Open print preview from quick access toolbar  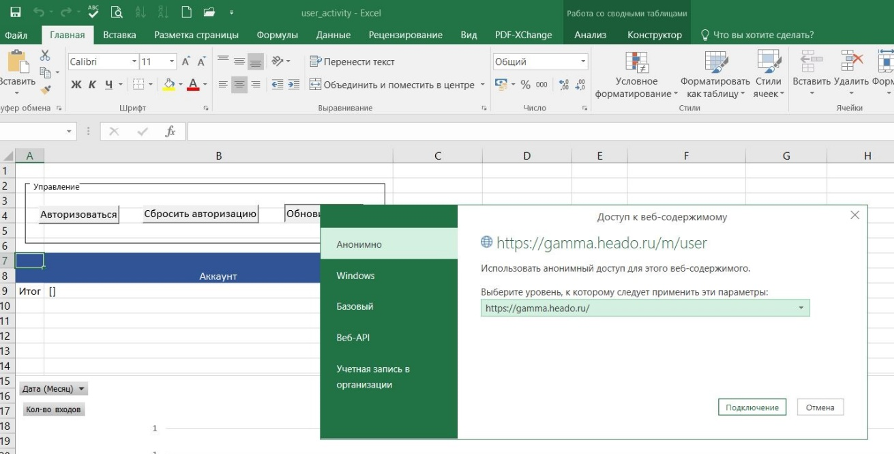pos(116,12)
